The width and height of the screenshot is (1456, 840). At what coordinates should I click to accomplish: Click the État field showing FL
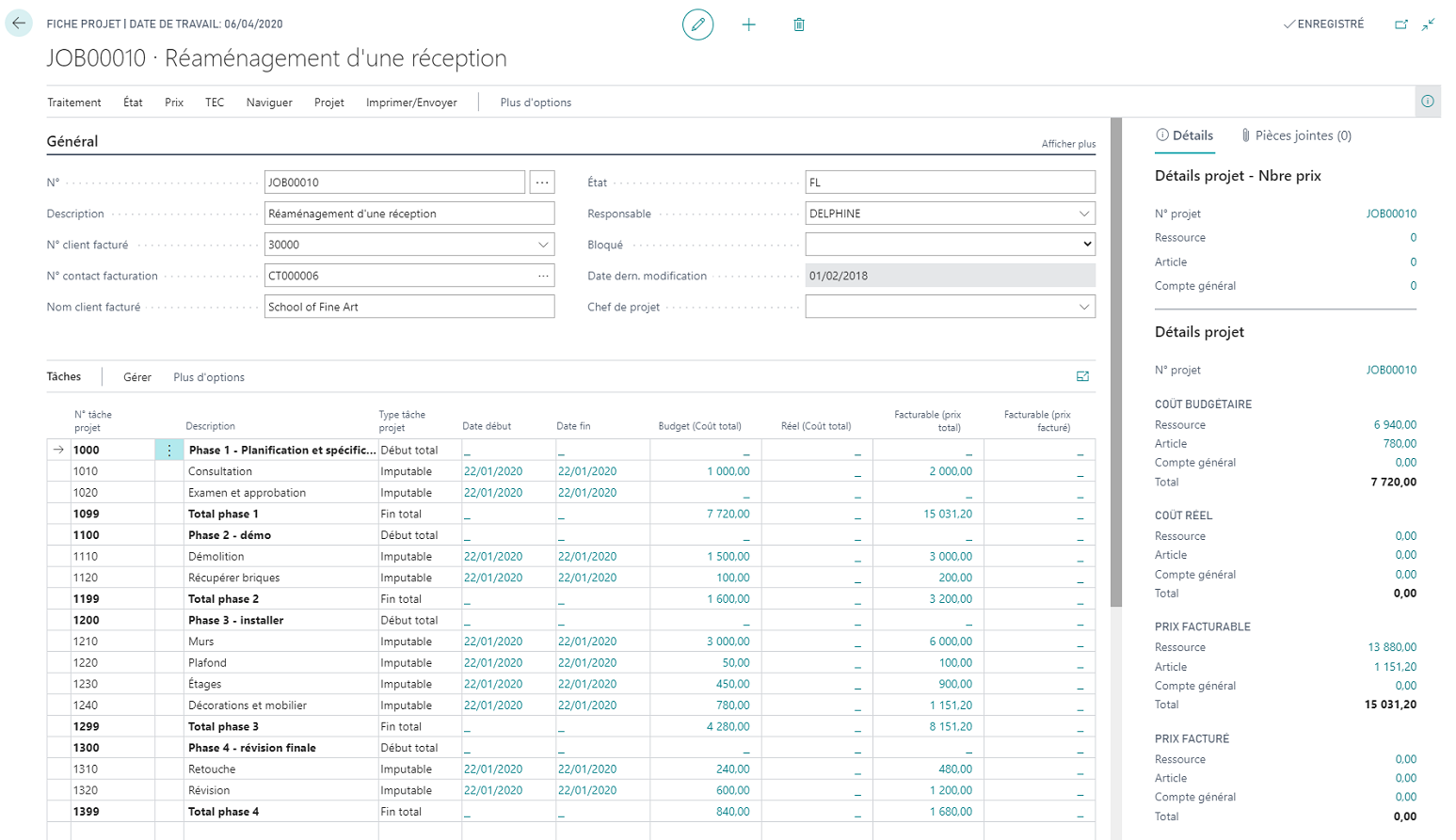tap(951, 182)
